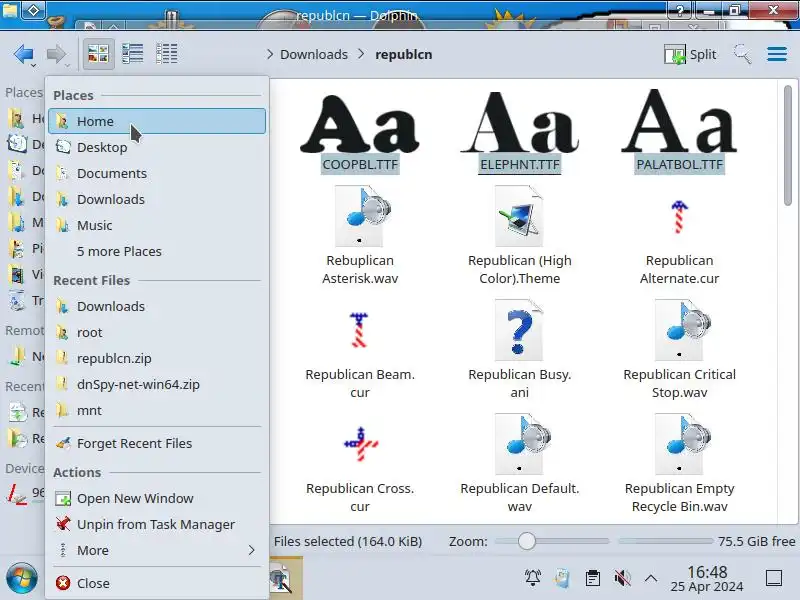Expand 5 more Places

tap(157, 252)
